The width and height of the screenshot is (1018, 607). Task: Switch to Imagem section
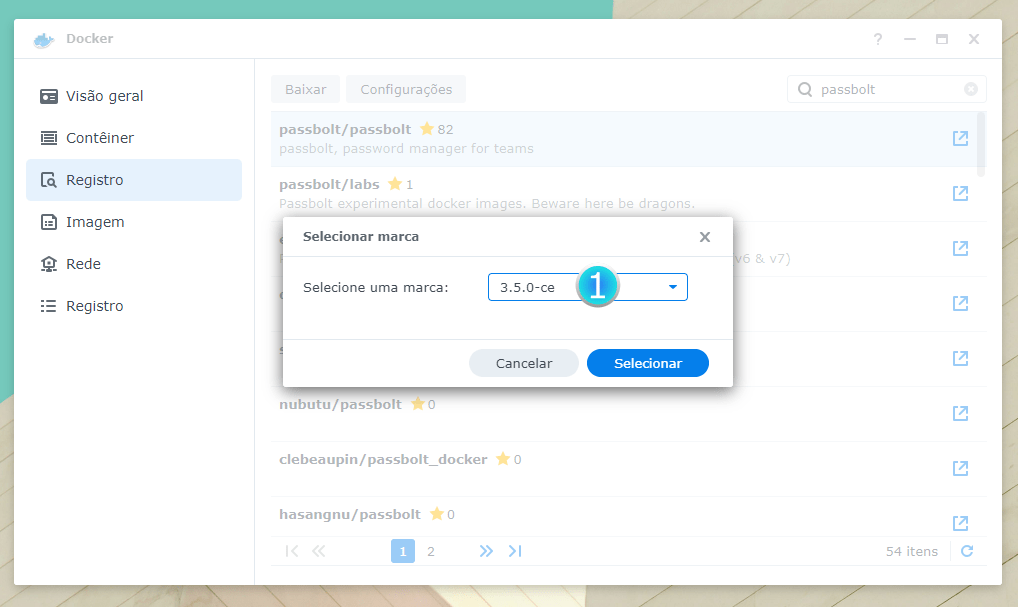[x=95, y=222]
